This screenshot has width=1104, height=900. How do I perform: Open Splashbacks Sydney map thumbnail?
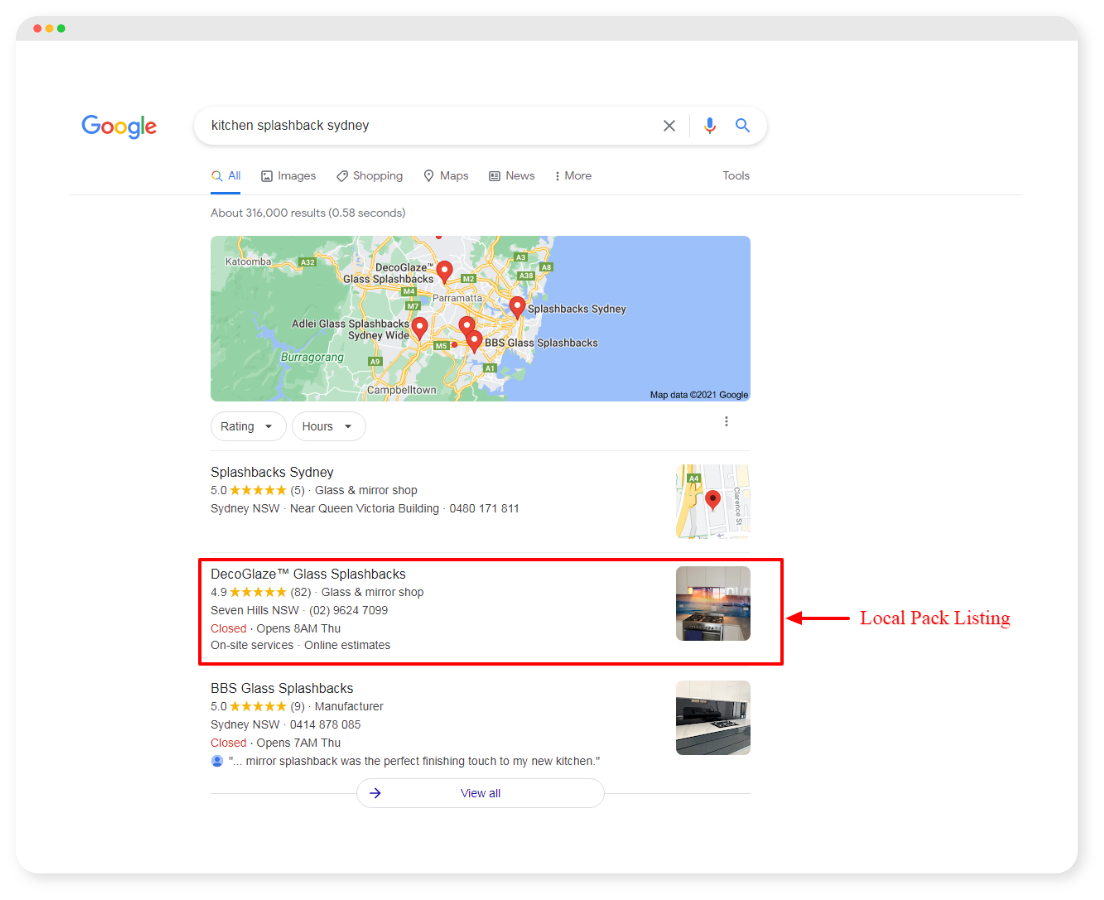pyautogui.click(x=713, y=501)
